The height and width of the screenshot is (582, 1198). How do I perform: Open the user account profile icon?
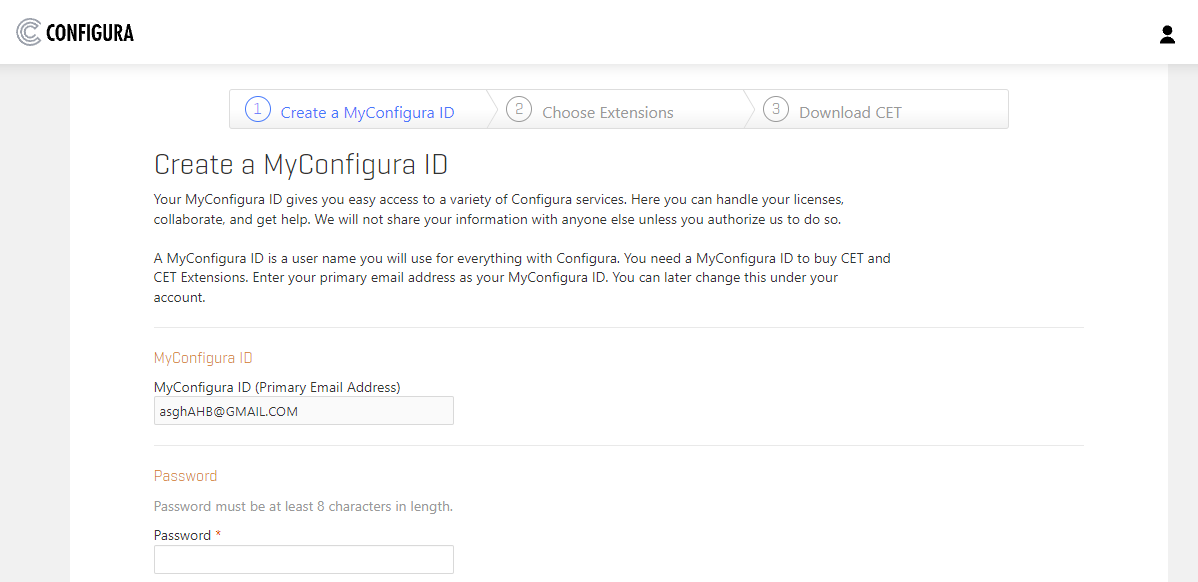coord(1167,34)
